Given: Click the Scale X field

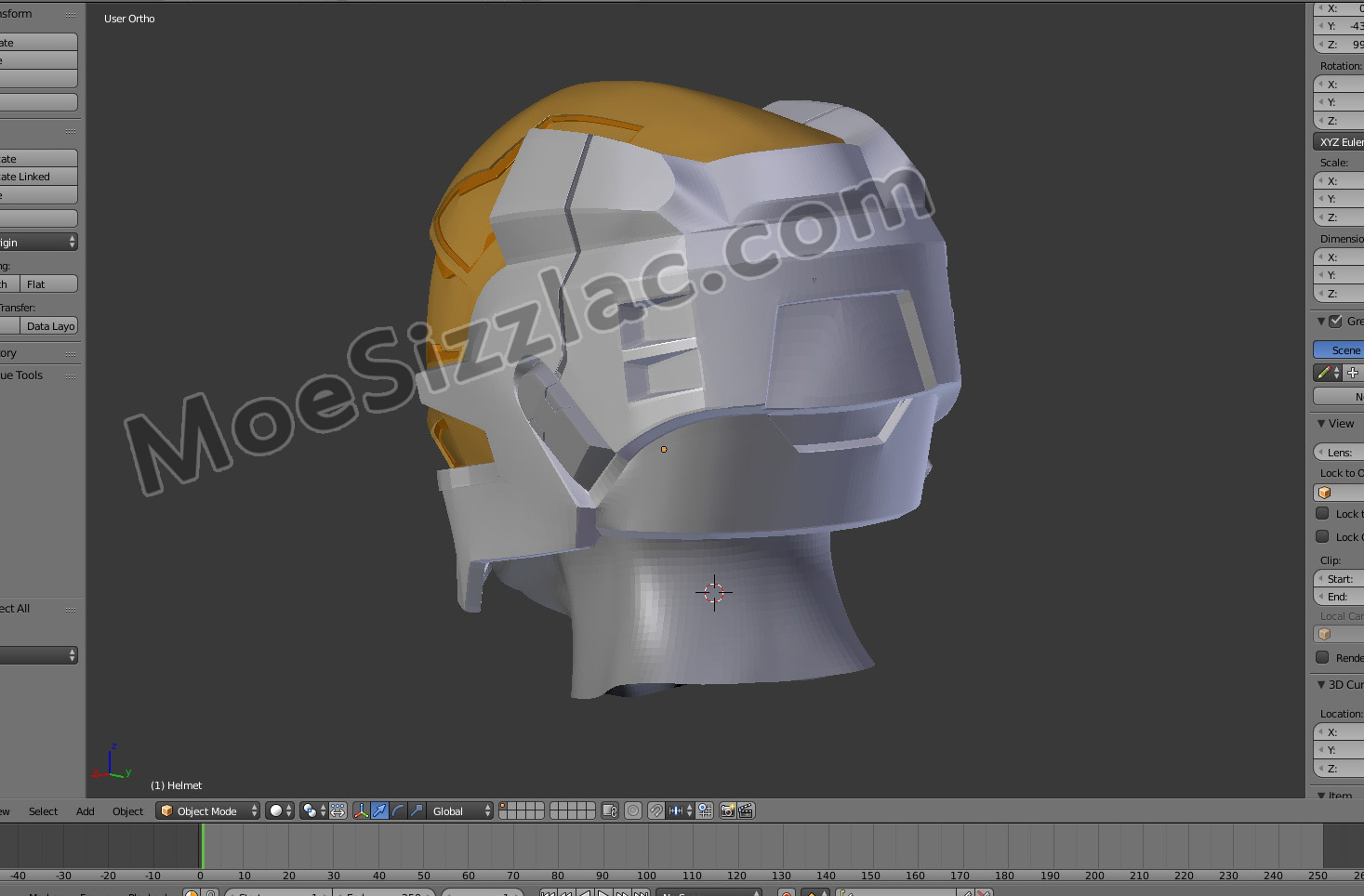Looking at the screenshot, I should point(1338,181).
